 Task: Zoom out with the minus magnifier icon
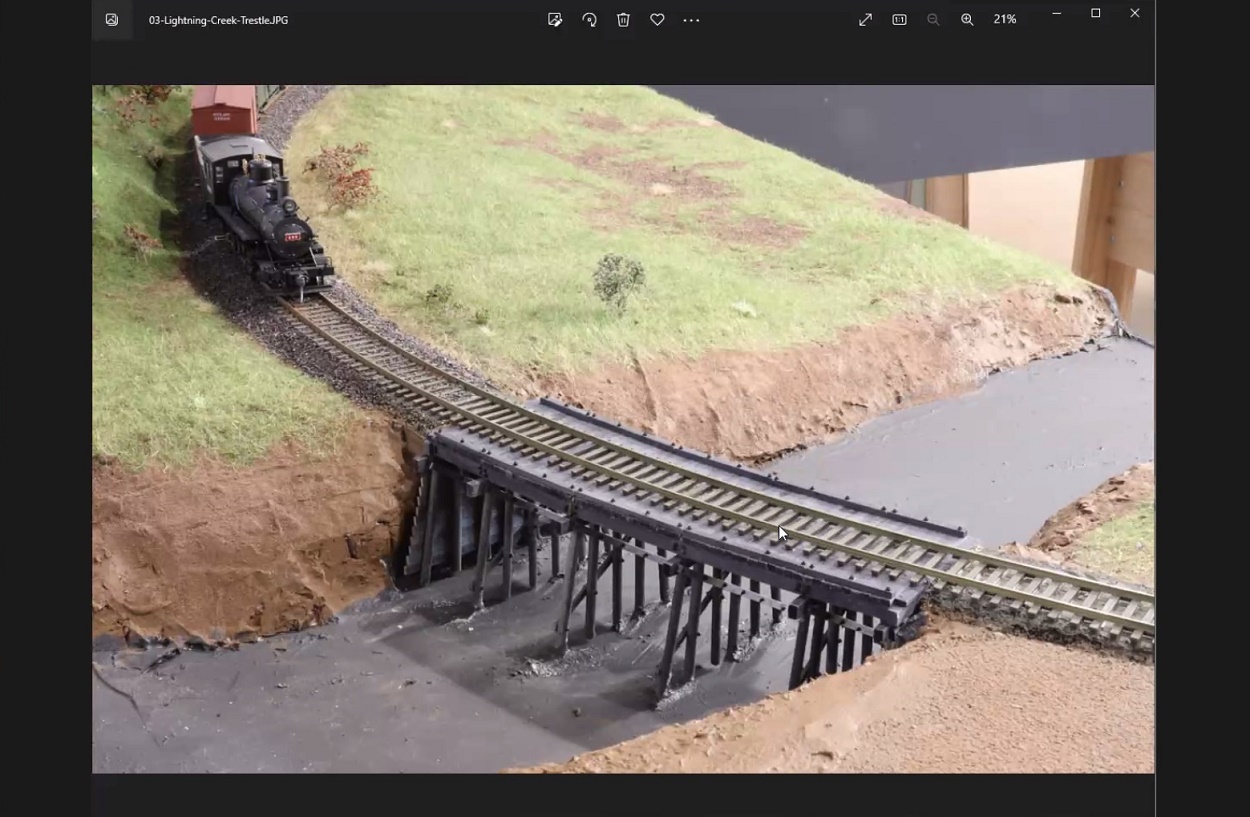933,20
